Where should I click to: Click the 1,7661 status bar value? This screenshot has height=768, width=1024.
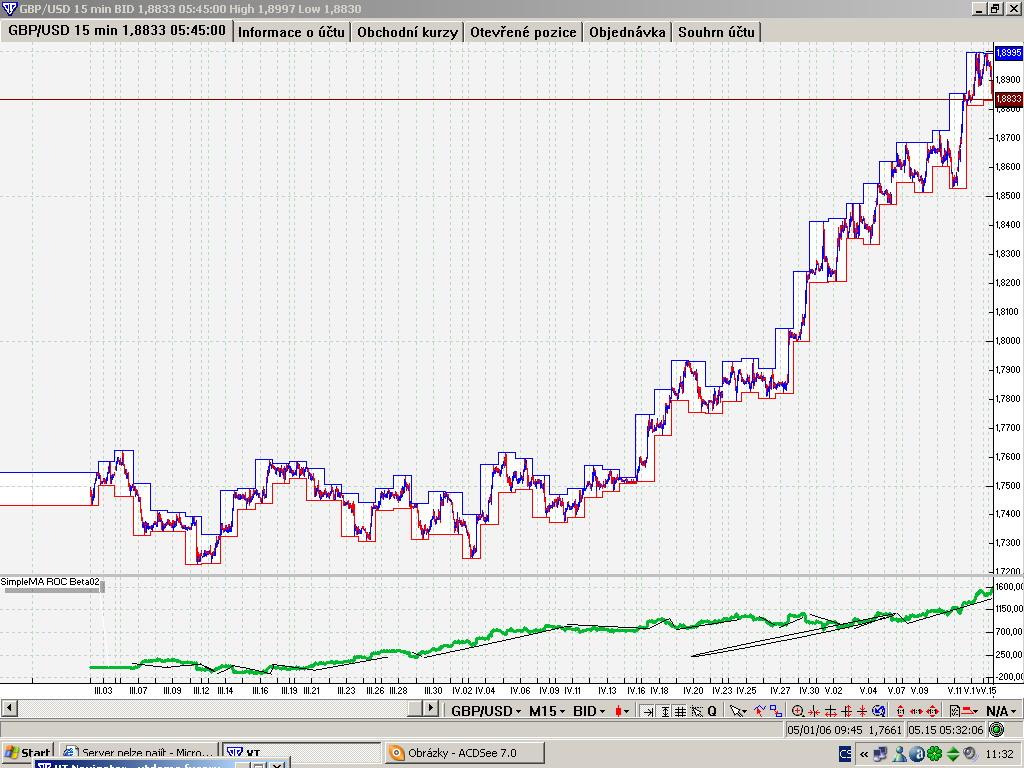coord(884,730)
